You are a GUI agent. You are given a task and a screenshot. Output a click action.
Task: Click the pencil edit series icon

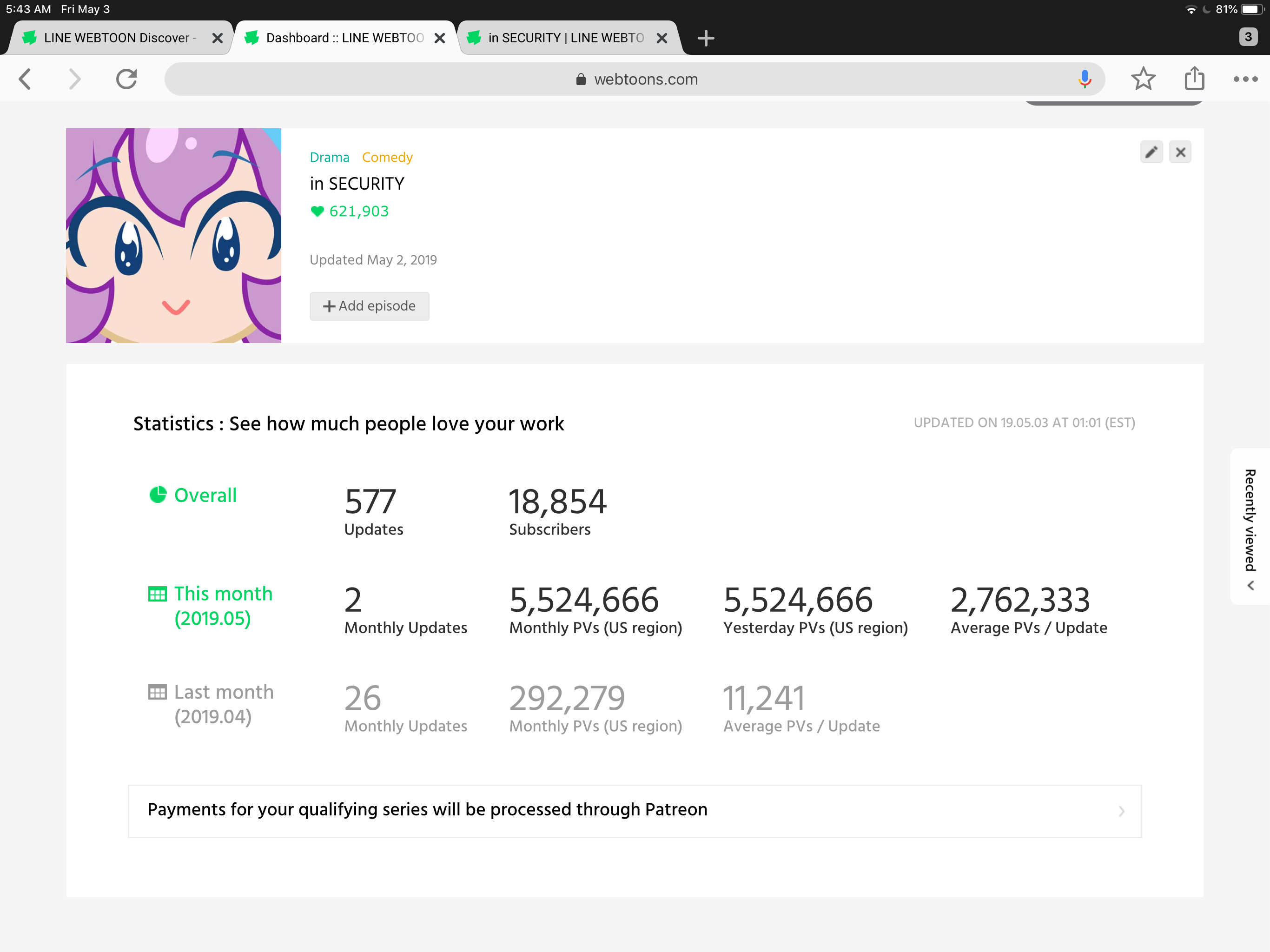click(x=1151, y=152)
